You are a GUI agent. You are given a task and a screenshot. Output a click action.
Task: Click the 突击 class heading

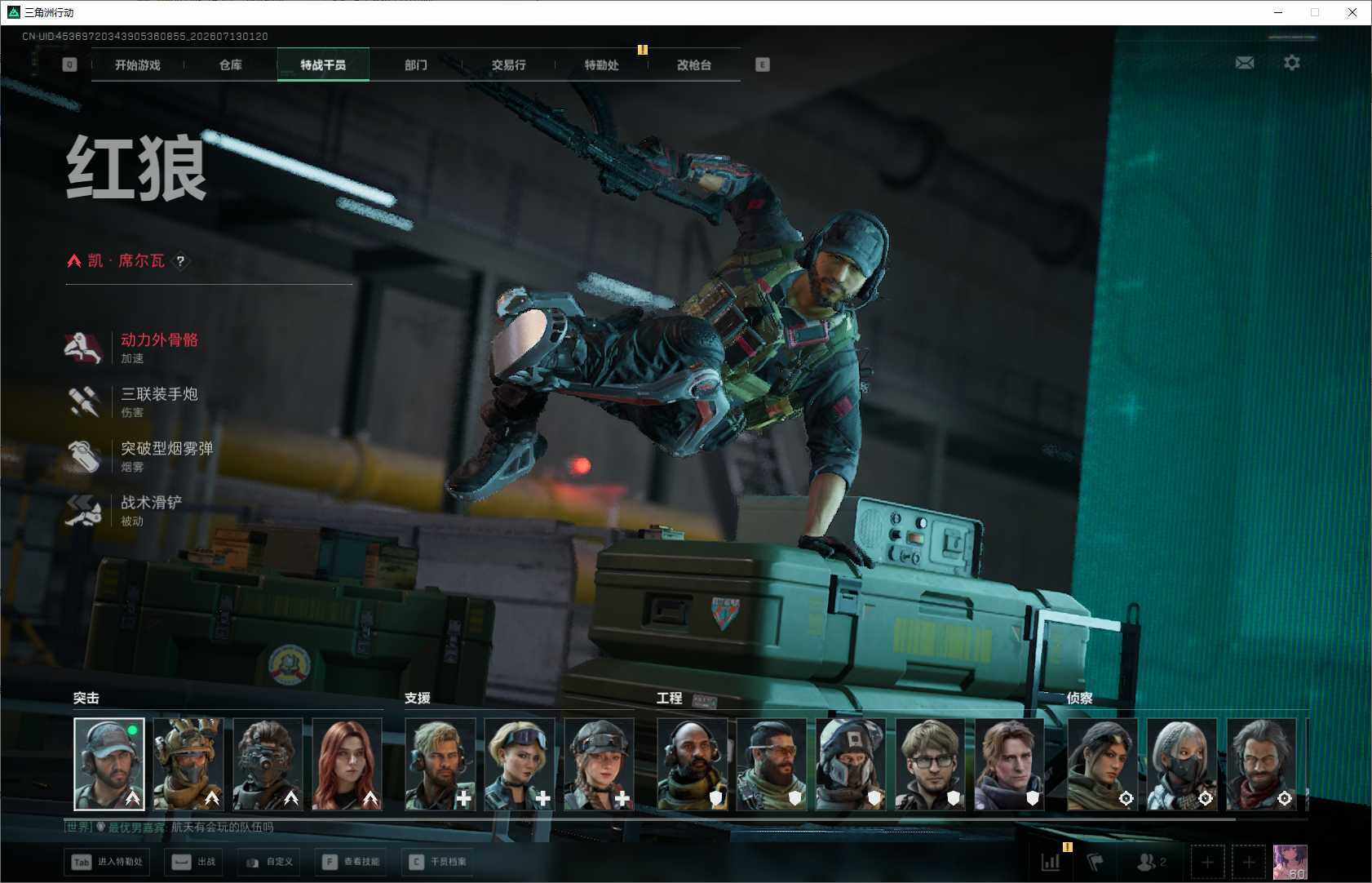click(86, 699)
